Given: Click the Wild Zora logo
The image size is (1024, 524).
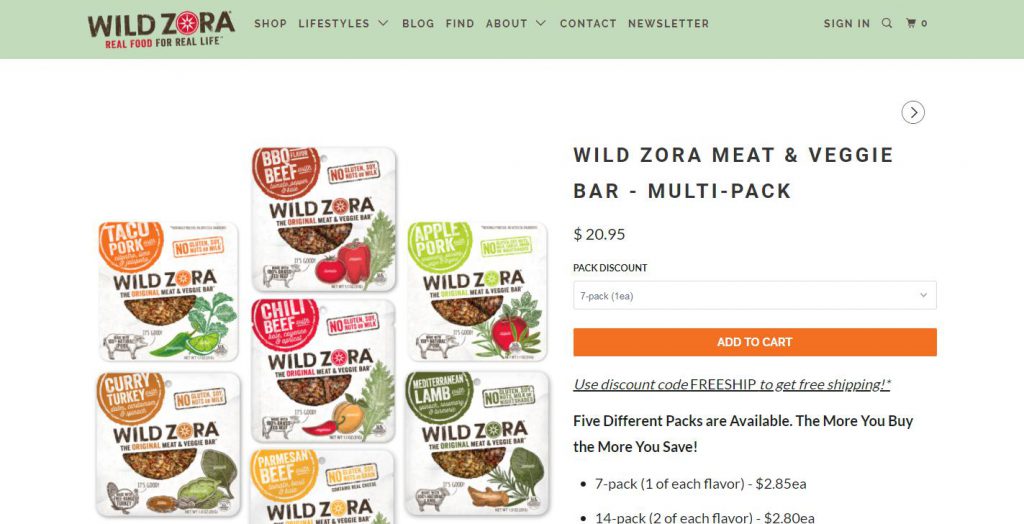Looking at the screenshot, I should click(161, 29).
